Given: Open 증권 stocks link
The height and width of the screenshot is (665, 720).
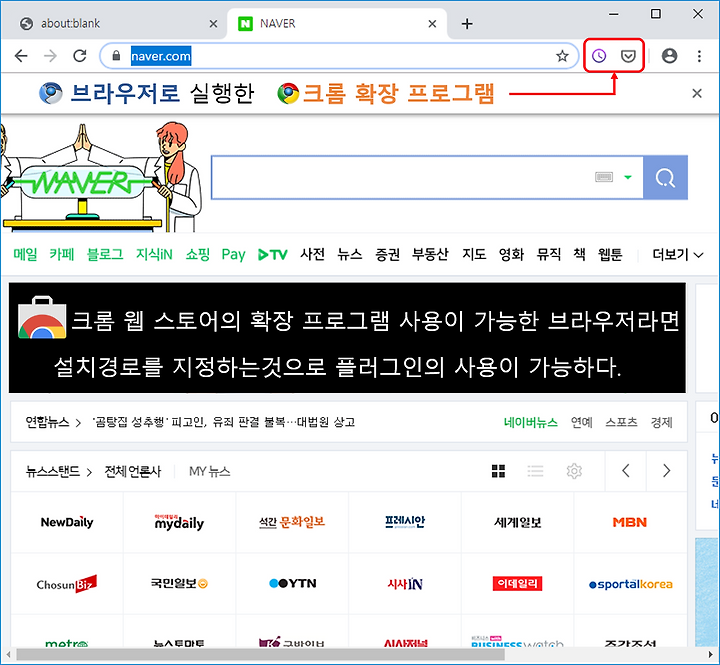Looking at the screenshot, I should coord(387,254).
